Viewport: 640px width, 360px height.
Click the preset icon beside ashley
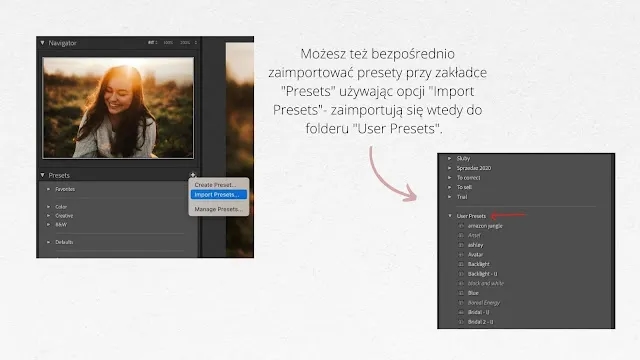point(461,245)
